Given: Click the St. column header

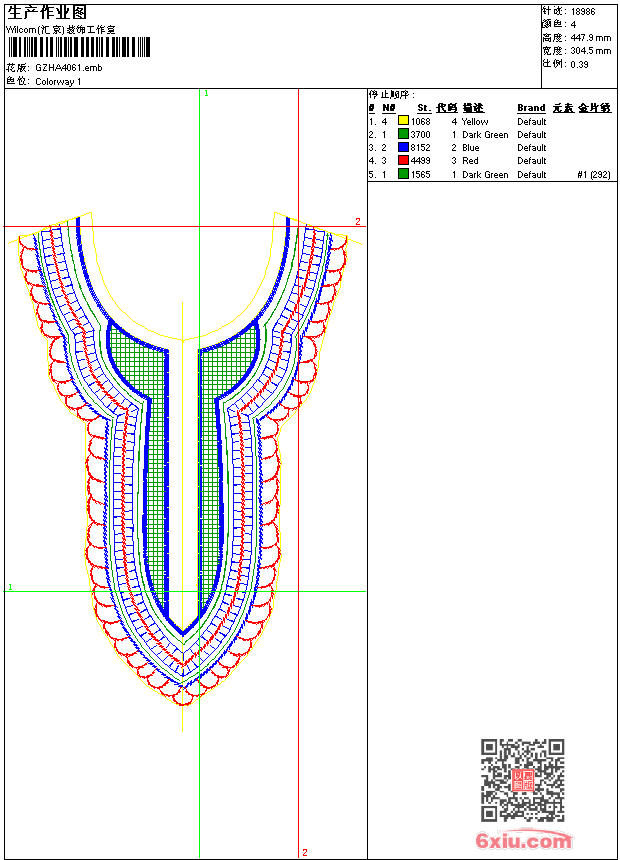Looking at the screenshot, I should pyautogui.click(x=424, y=108).
